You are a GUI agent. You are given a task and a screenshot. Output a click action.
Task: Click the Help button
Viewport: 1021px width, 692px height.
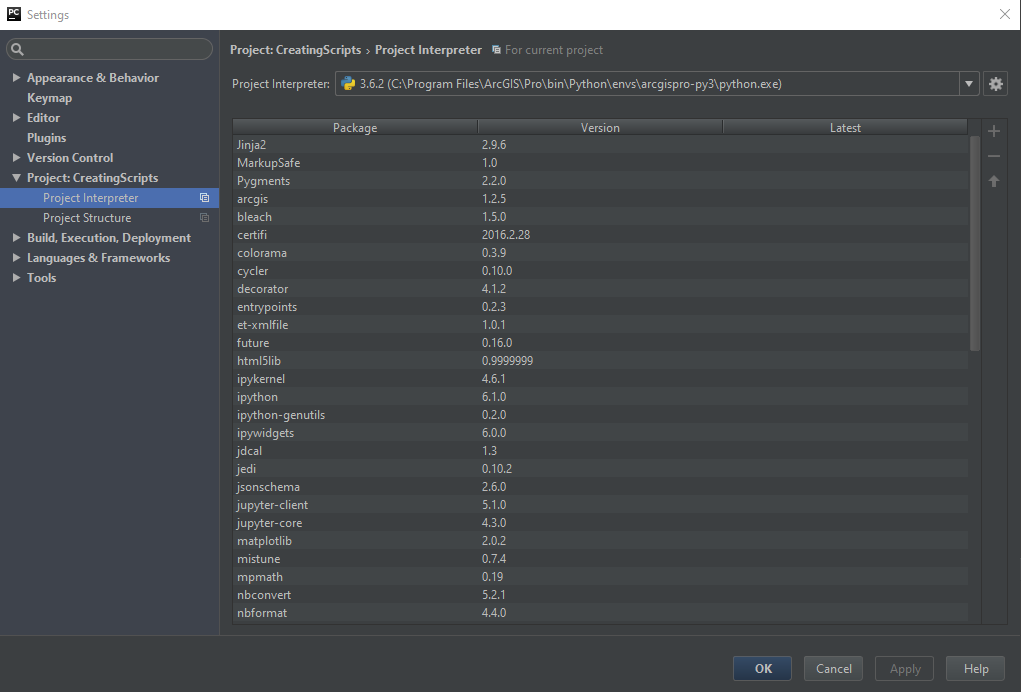tap(976, 669)
